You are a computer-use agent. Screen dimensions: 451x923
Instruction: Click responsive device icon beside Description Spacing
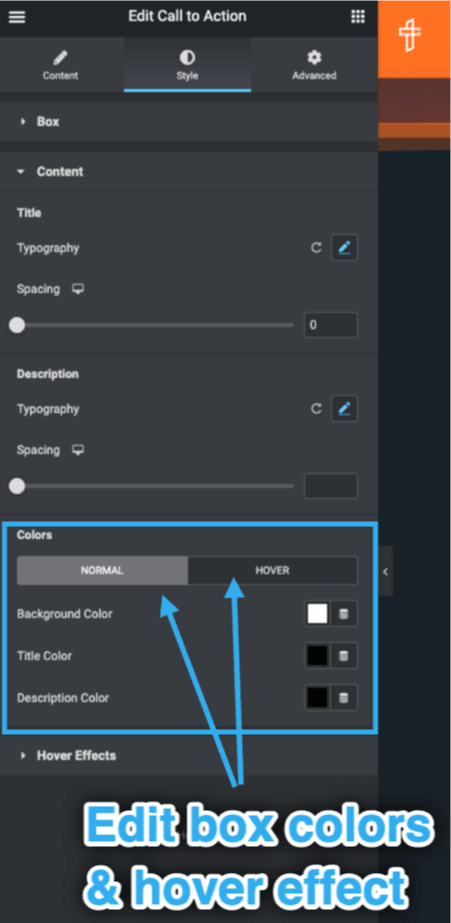[x=78, y=450]
